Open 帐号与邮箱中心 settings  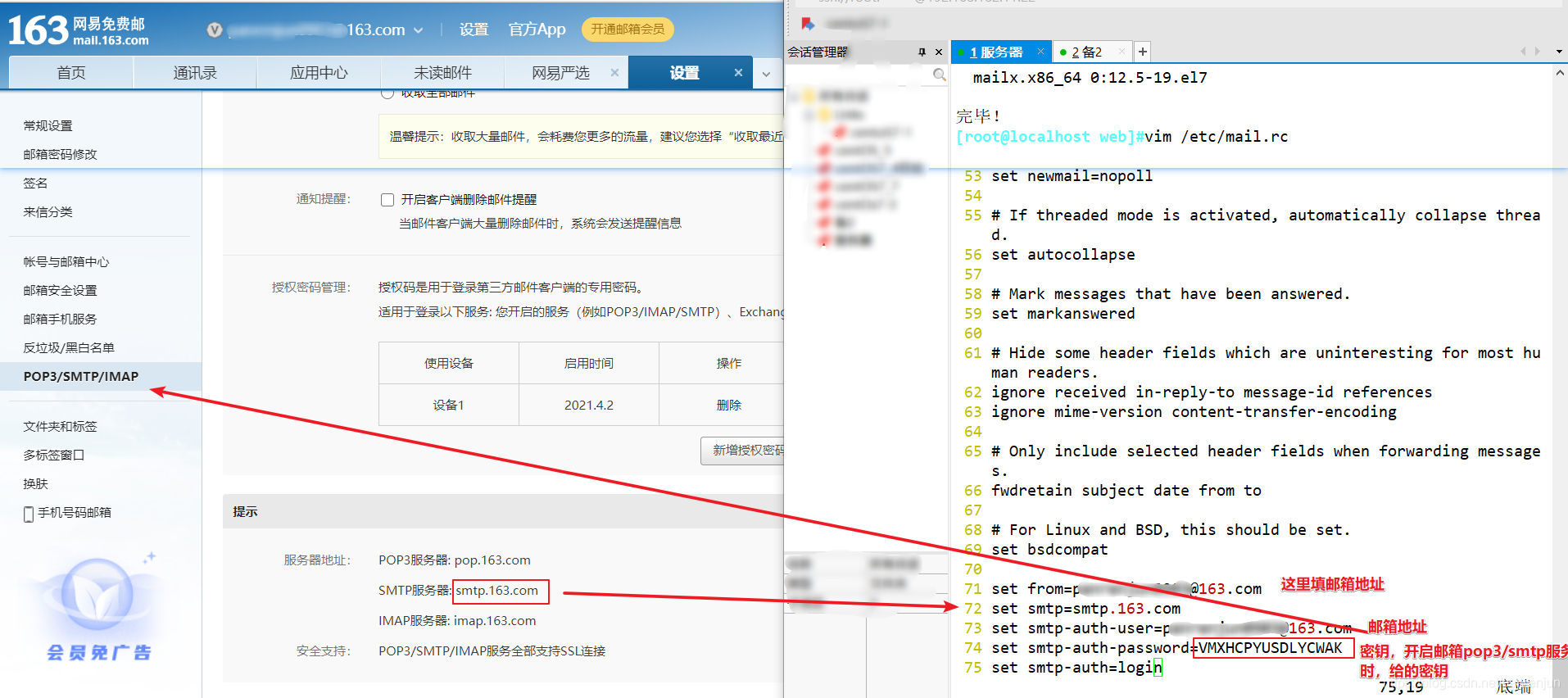66,261
